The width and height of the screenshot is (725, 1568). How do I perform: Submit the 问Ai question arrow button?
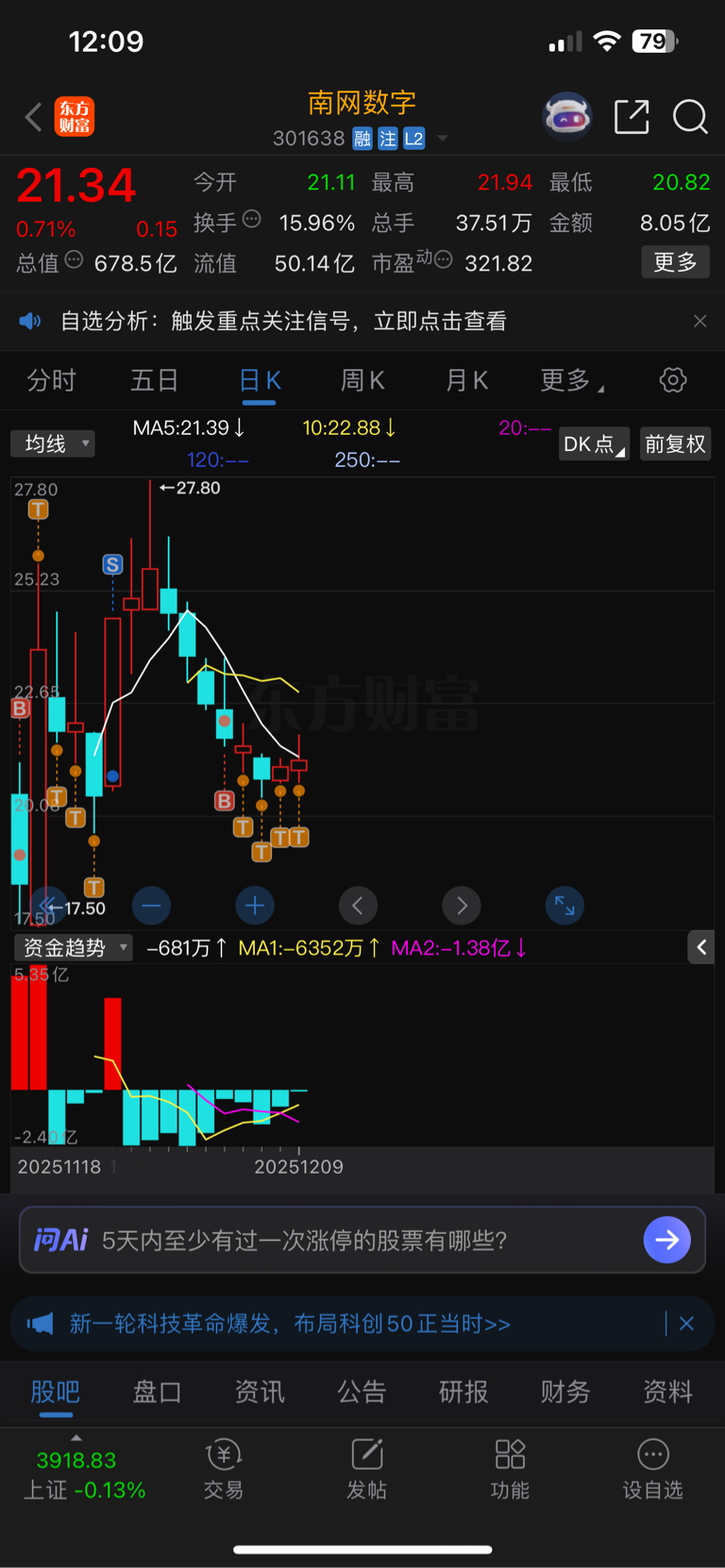pos(666,1240)
